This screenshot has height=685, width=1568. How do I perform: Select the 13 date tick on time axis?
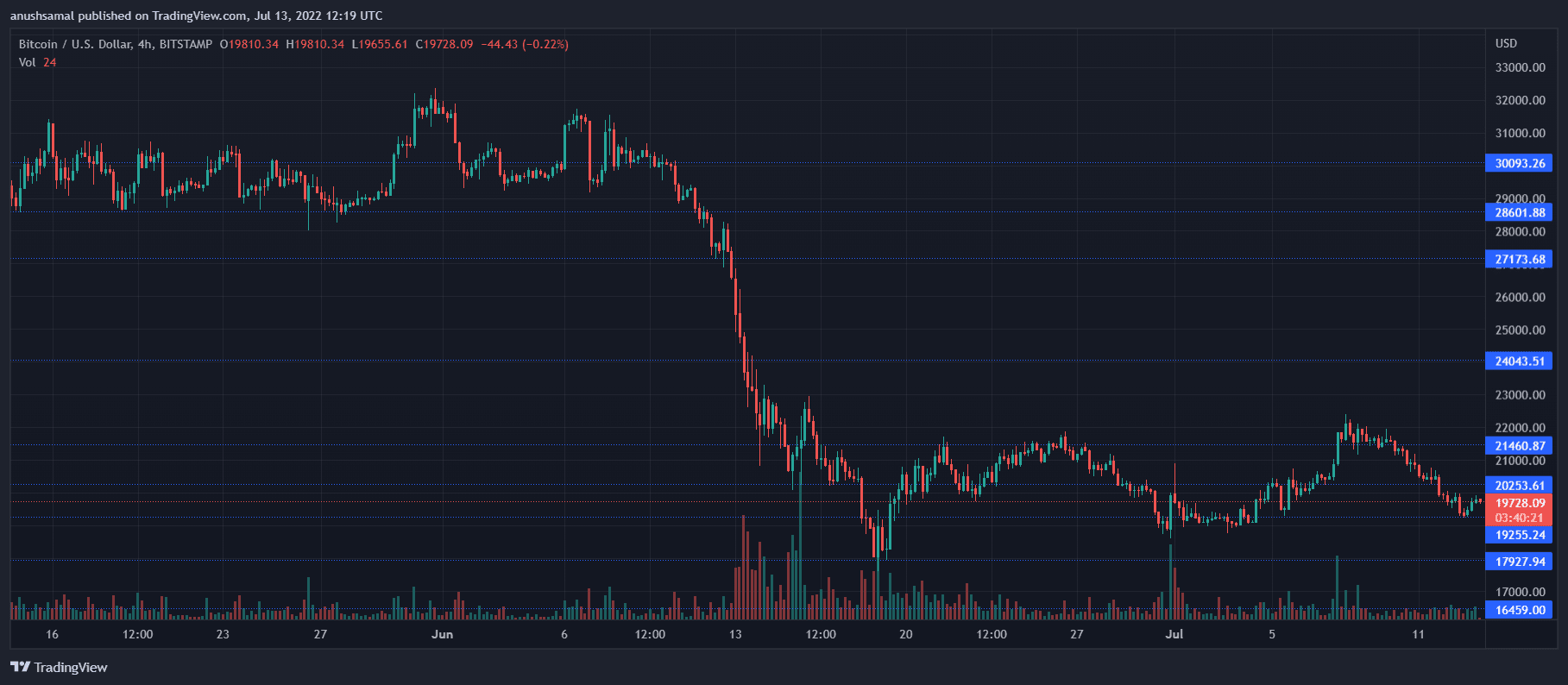click(x=735, y=634)
